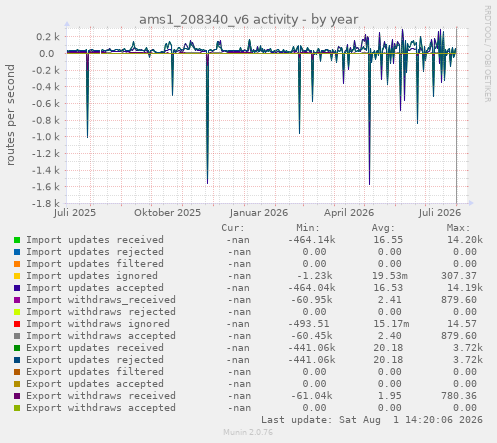Click the Min value '-493.51'
The width and height of the screenshot is (497, 443).
click(x=309, y=324)
